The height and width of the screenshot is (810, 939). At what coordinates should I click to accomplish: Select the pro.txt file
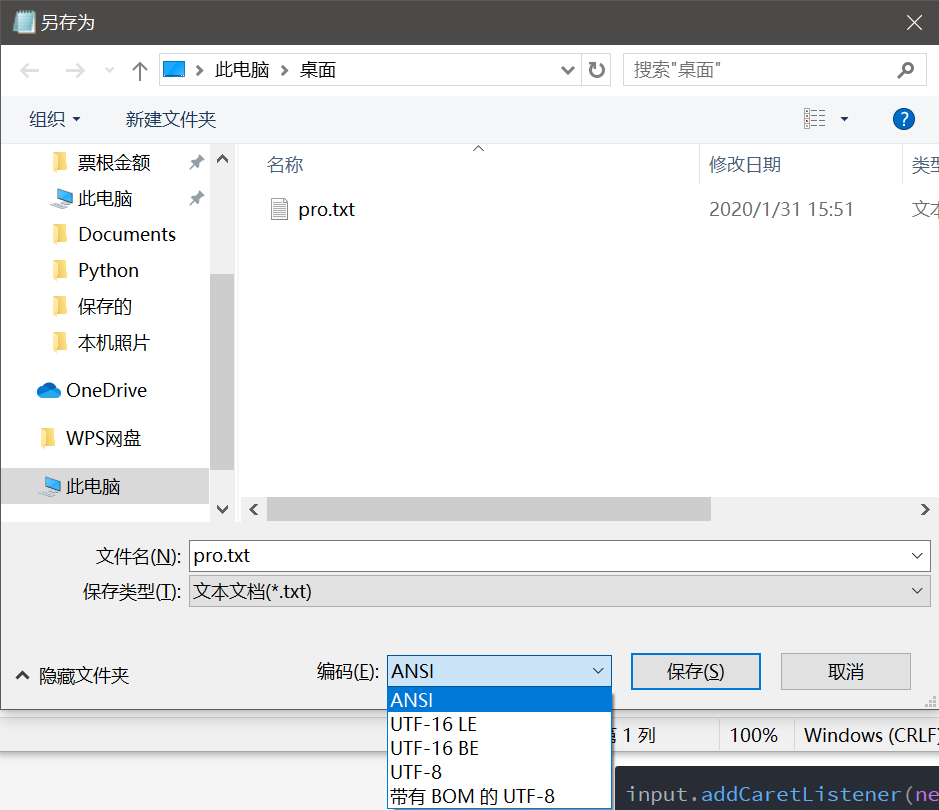click(326, 210)
